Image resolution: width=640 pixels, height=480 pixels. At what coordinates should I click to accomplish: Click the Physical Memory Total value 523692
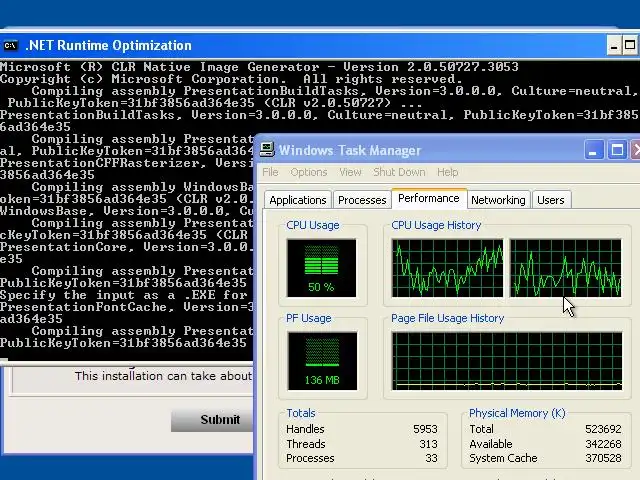point(603,429)
